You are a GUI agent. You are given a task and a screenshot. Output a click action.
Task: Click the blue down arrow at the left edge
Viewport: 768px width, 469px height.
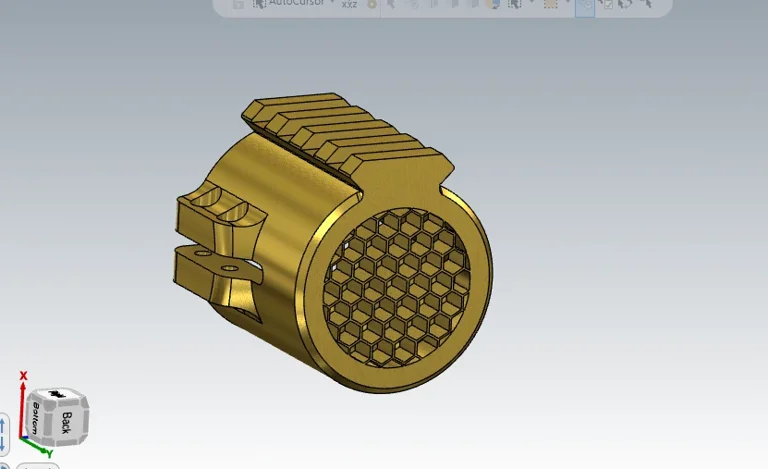click(x=3, y=443)
